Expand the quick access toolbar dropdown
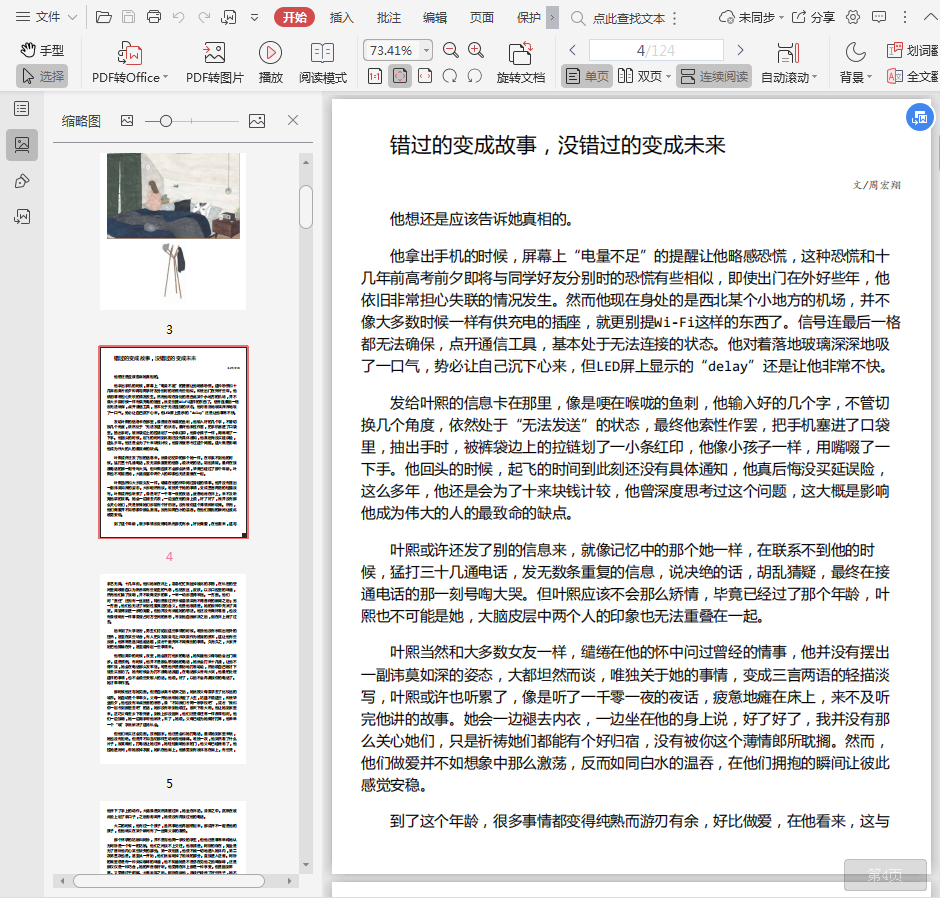 pos(254,17)
